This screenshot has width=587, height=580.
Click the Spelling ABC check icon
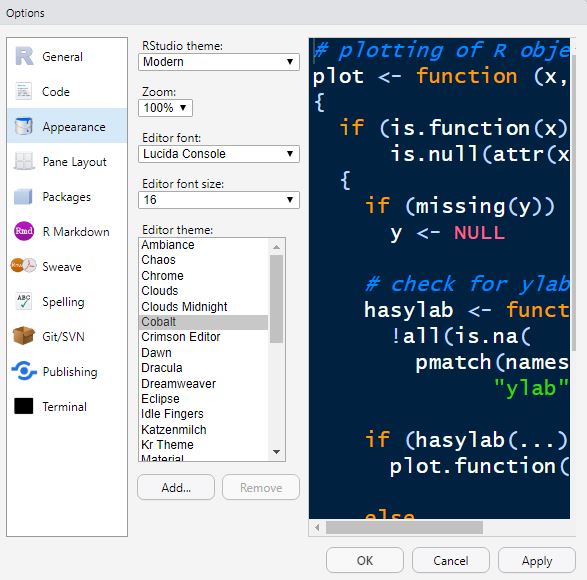click(24, 301)
